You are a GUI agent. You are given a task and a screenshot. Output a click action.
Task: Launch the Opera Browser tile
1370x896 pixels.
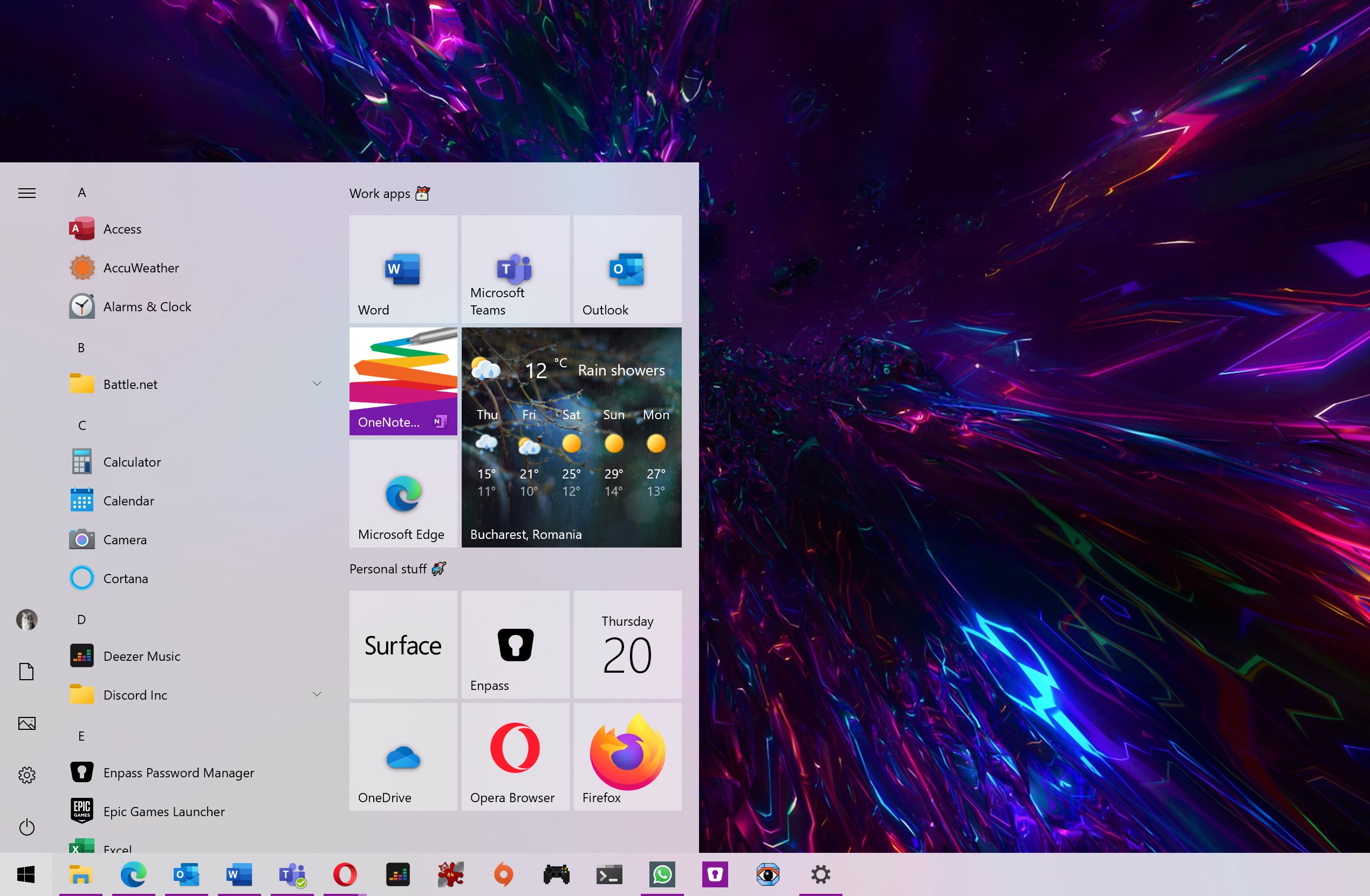coord(515,757)
